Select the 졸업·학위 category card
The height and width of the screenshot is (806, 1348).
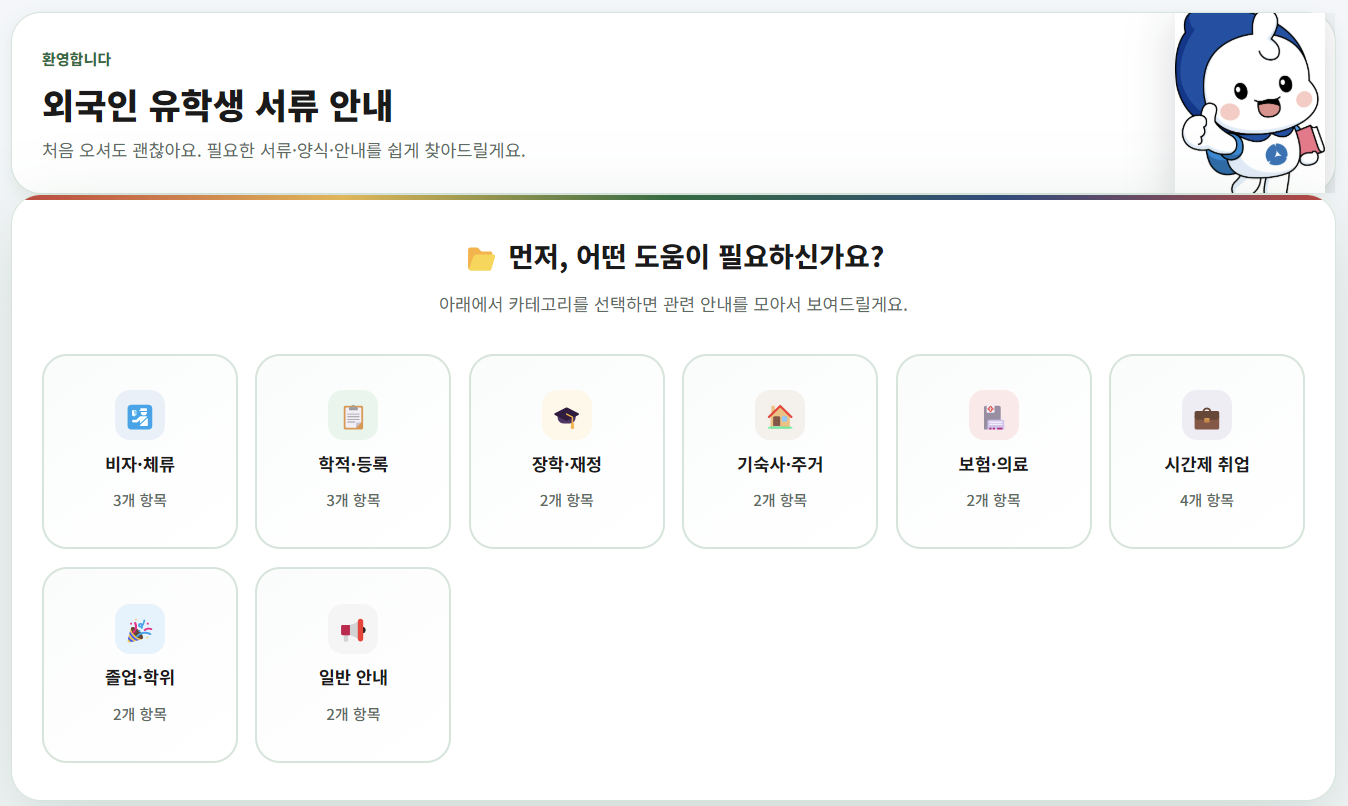[139, 663]
